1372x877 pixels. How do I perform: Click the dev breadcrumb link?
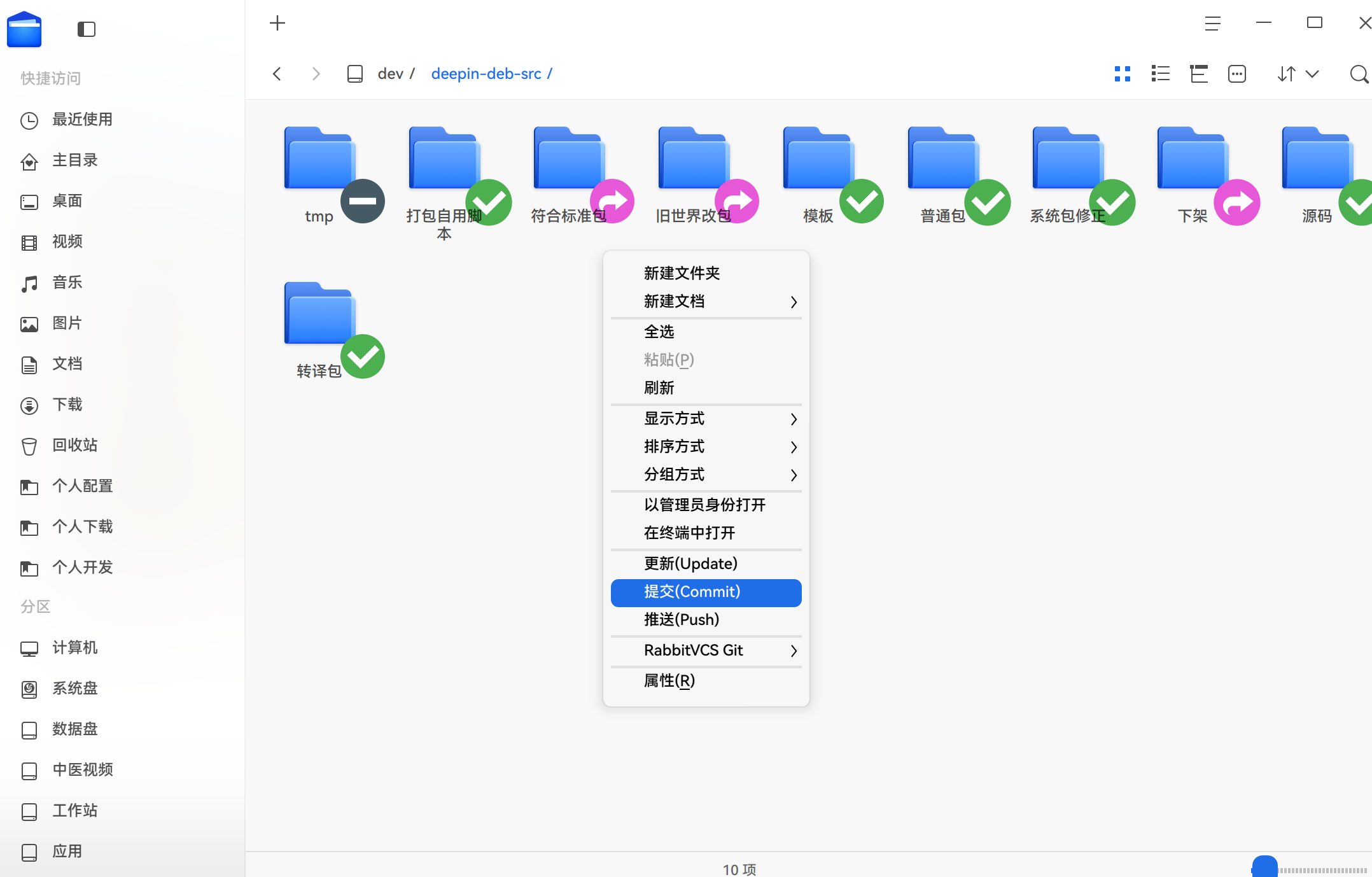point(389,73)
